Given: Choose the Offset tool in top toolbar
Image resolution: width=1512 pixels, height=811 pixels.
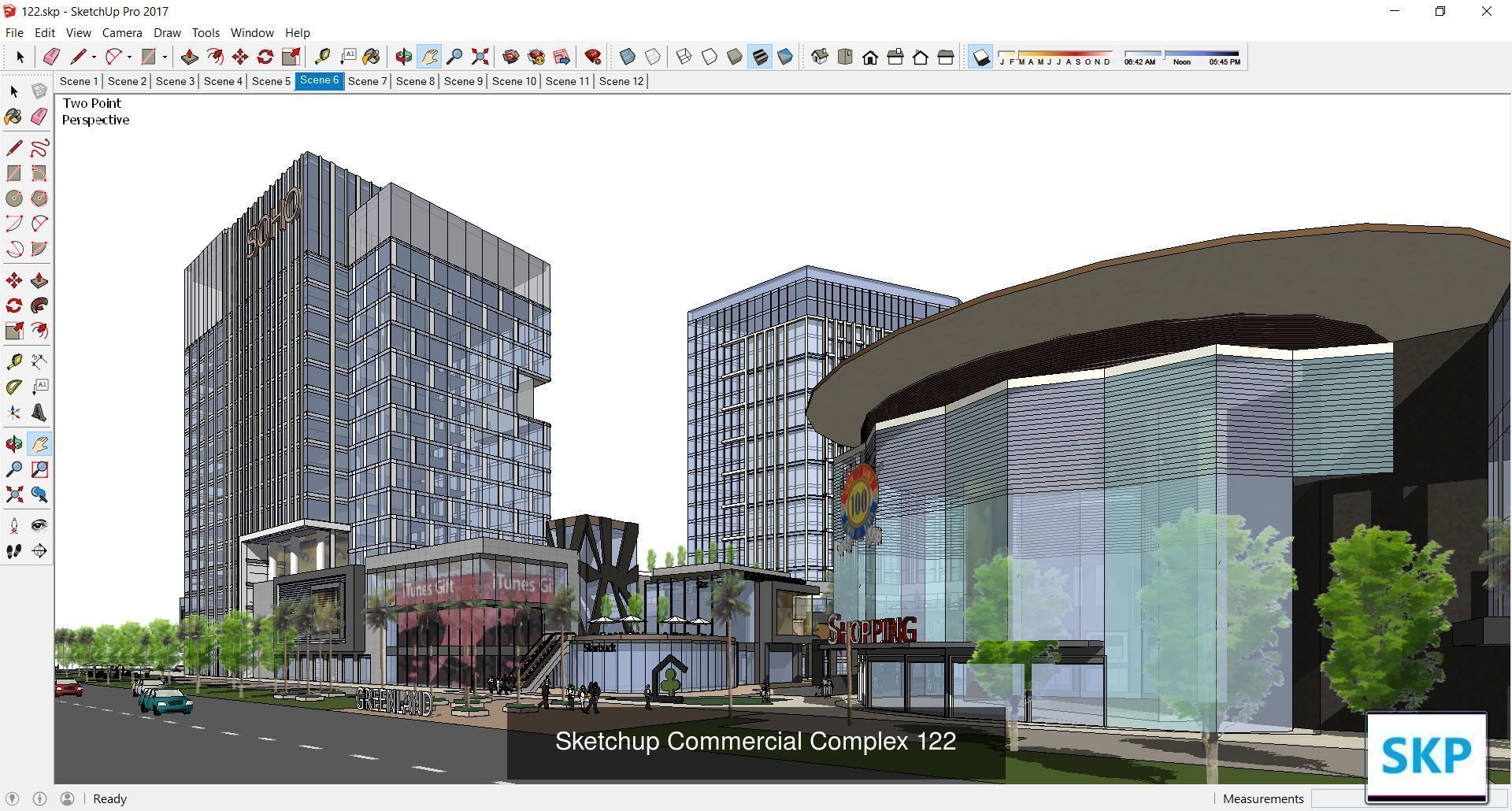Looking at the screenshot, I should click(x=215, y=57).
